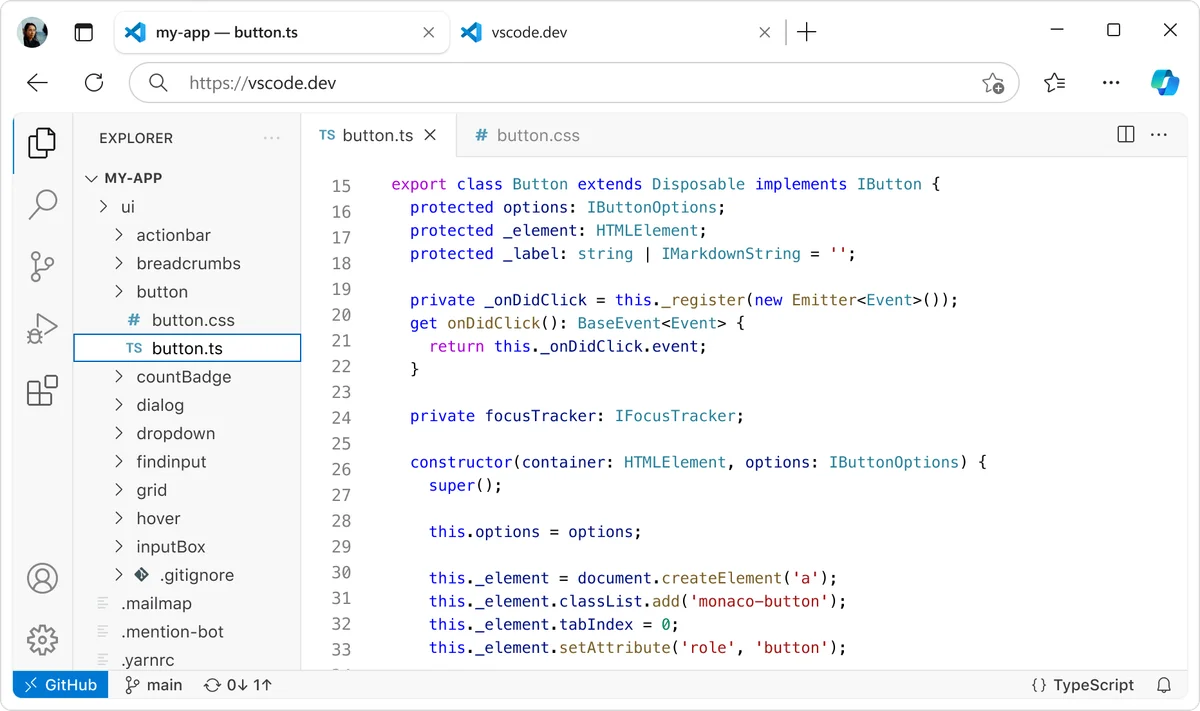Open the Search view
This screenshot has height=711, width=1200.
click(42, 203)
